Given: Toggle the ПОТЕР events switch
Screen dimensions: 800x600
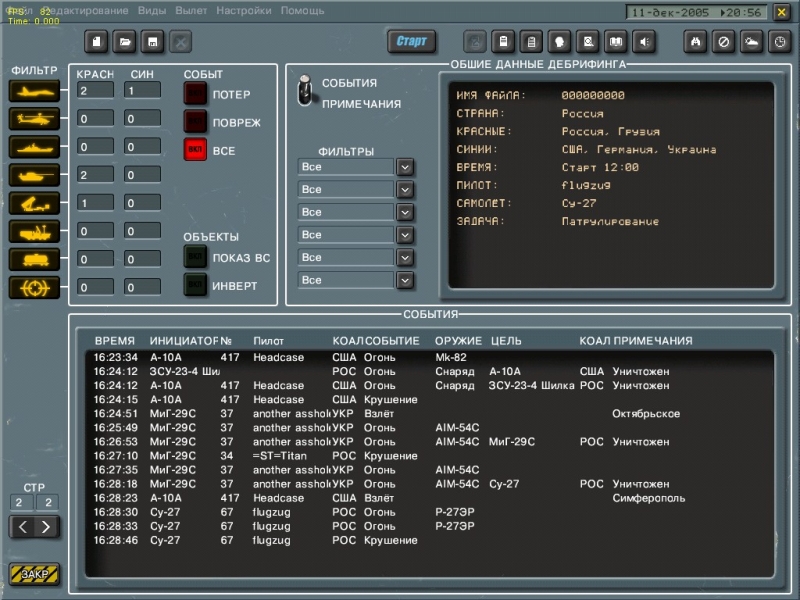Looking at the screenshot, I should tap(195, 94).
